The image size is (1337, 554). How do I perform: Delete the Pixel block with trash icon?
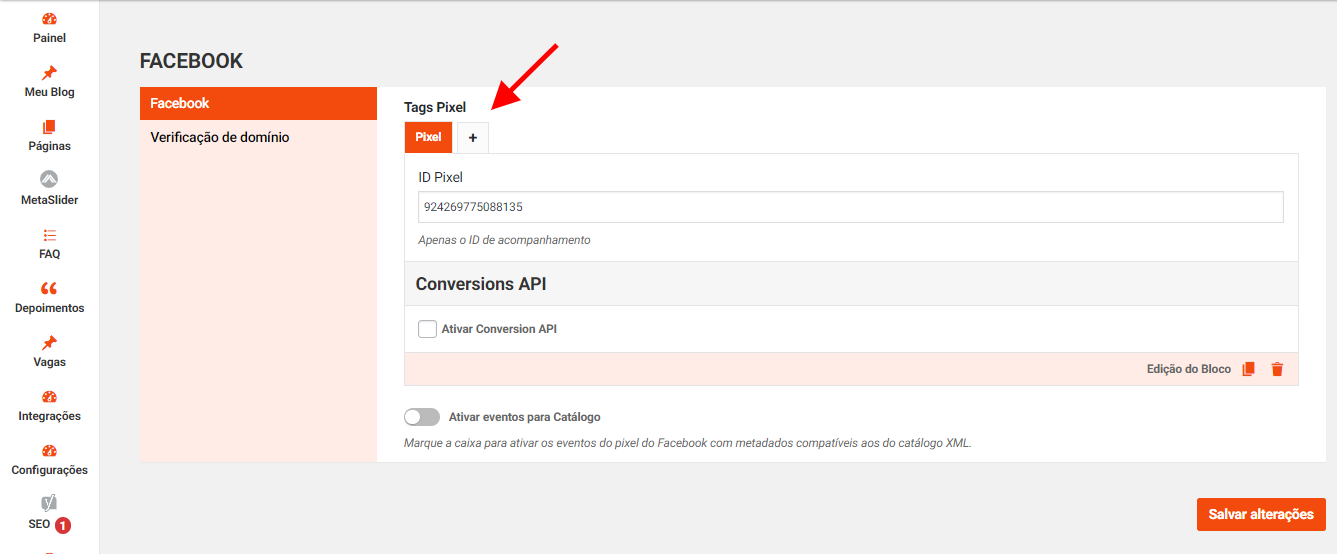[1277, 369]
